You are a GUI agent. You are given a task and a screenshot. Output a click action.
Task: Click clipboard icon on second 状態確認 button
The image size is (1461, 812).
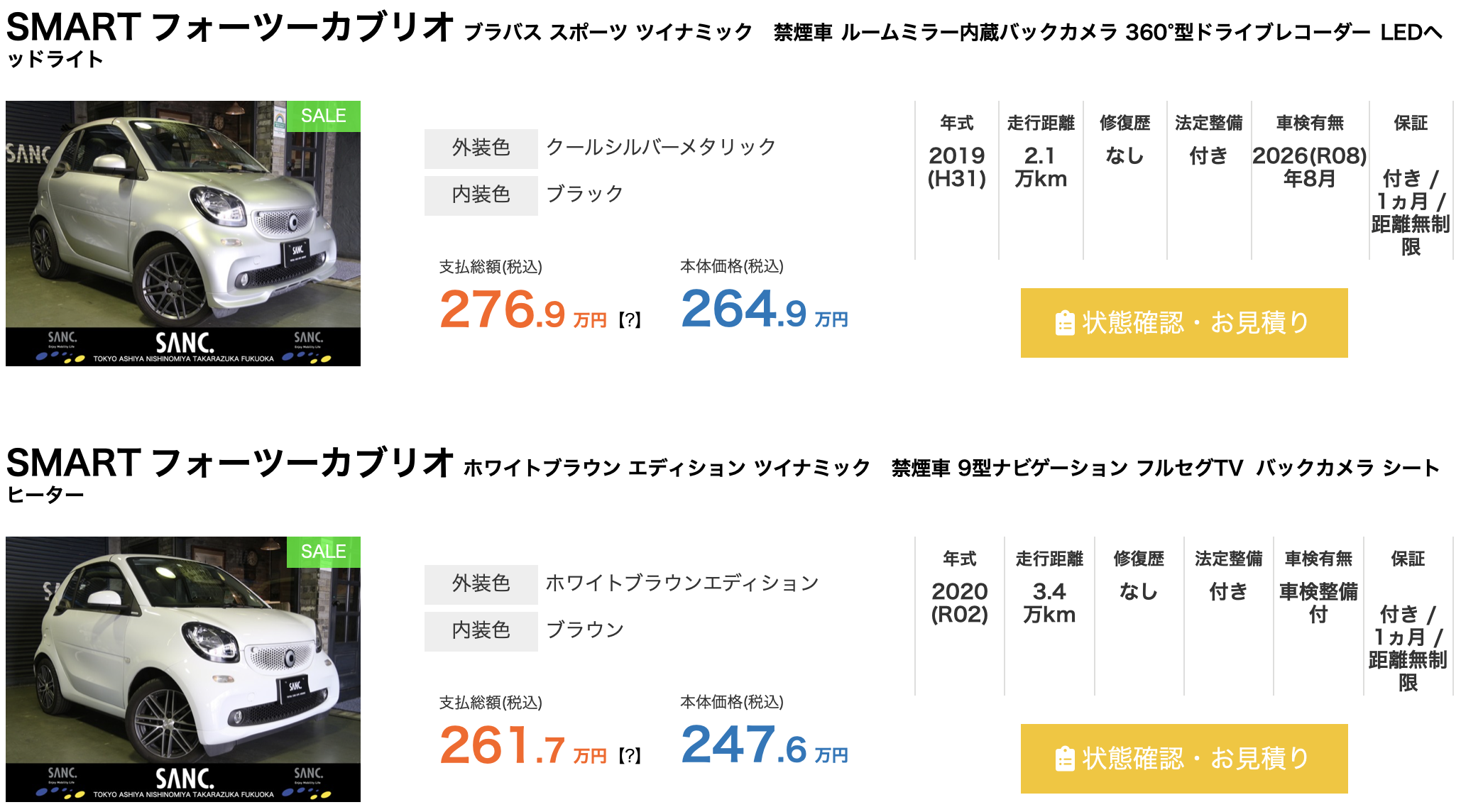tap(1064, 759)
